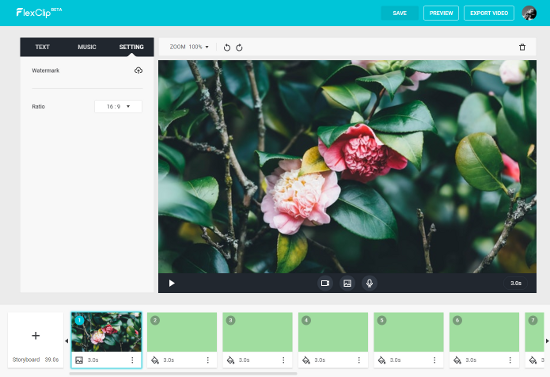The height and width of the screenshot is (377, 550).
Task: Click the paint bucket icon on storyboard 3
Action: point(230,360)
